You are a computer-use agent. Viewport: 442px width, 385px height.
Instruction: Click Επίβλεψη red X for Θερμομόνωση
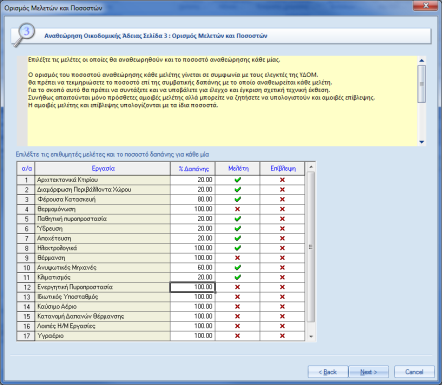click(282, 209)
